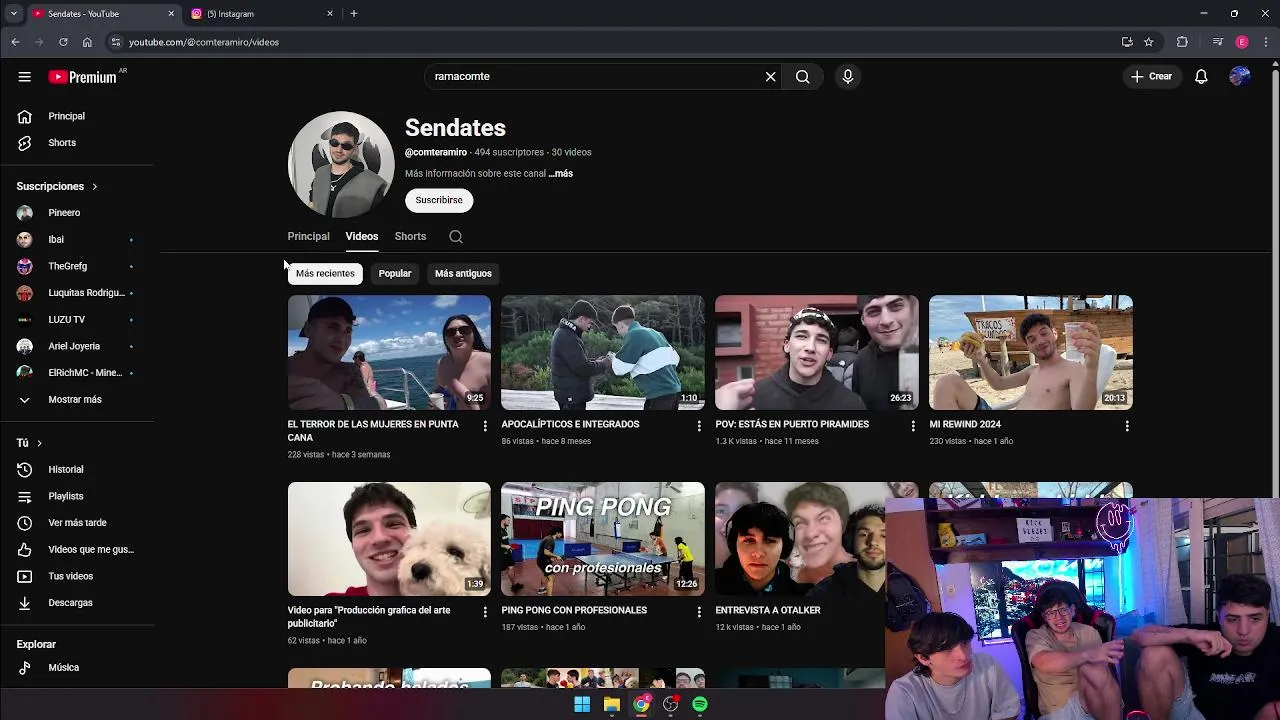Click the magnifier search button
The image size is (1280, 720).
click(x=802, y=77)
